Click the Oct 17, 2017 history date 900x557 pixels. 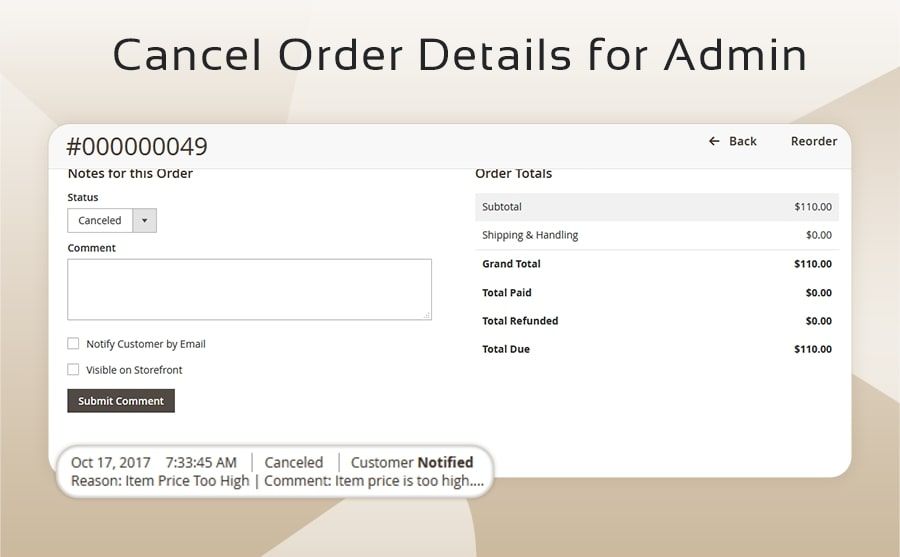point(111,462)
